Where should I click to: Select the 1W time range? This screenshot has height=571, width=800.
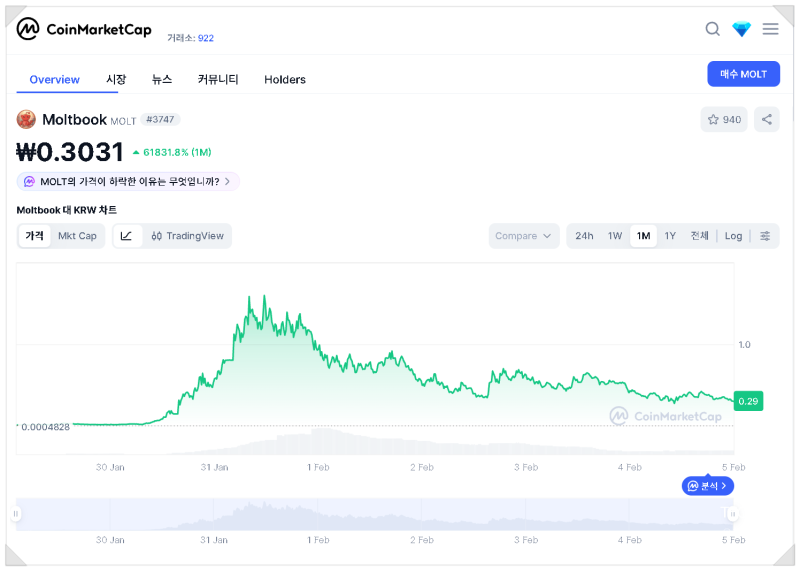pyautogui.click(x=615, y=236)
